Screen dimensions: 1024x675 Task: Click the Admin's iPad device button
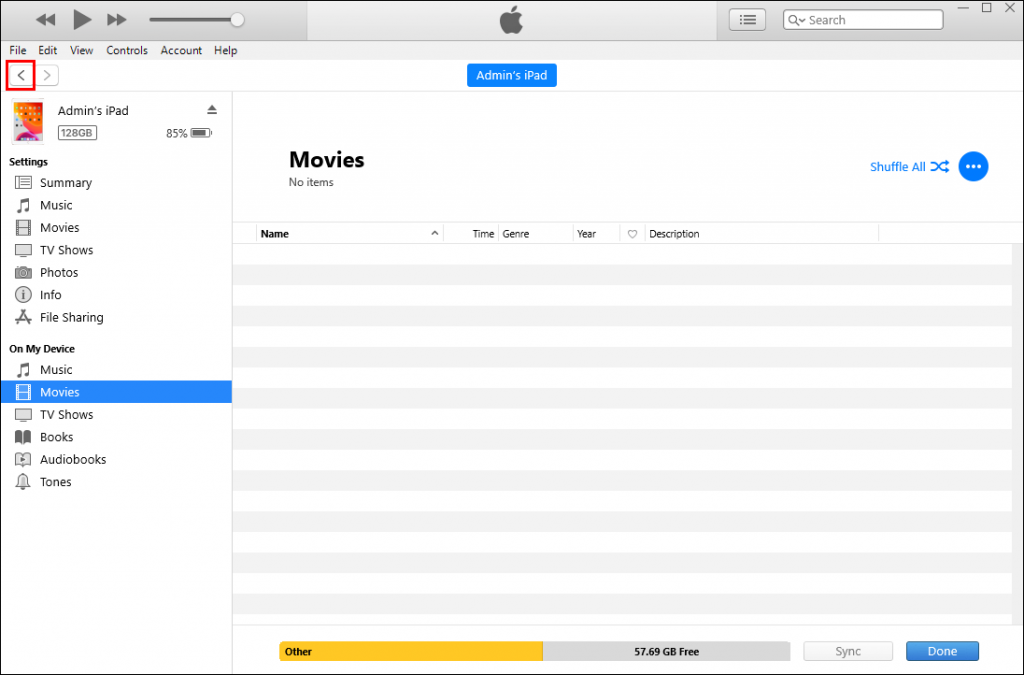pos(511,75)
